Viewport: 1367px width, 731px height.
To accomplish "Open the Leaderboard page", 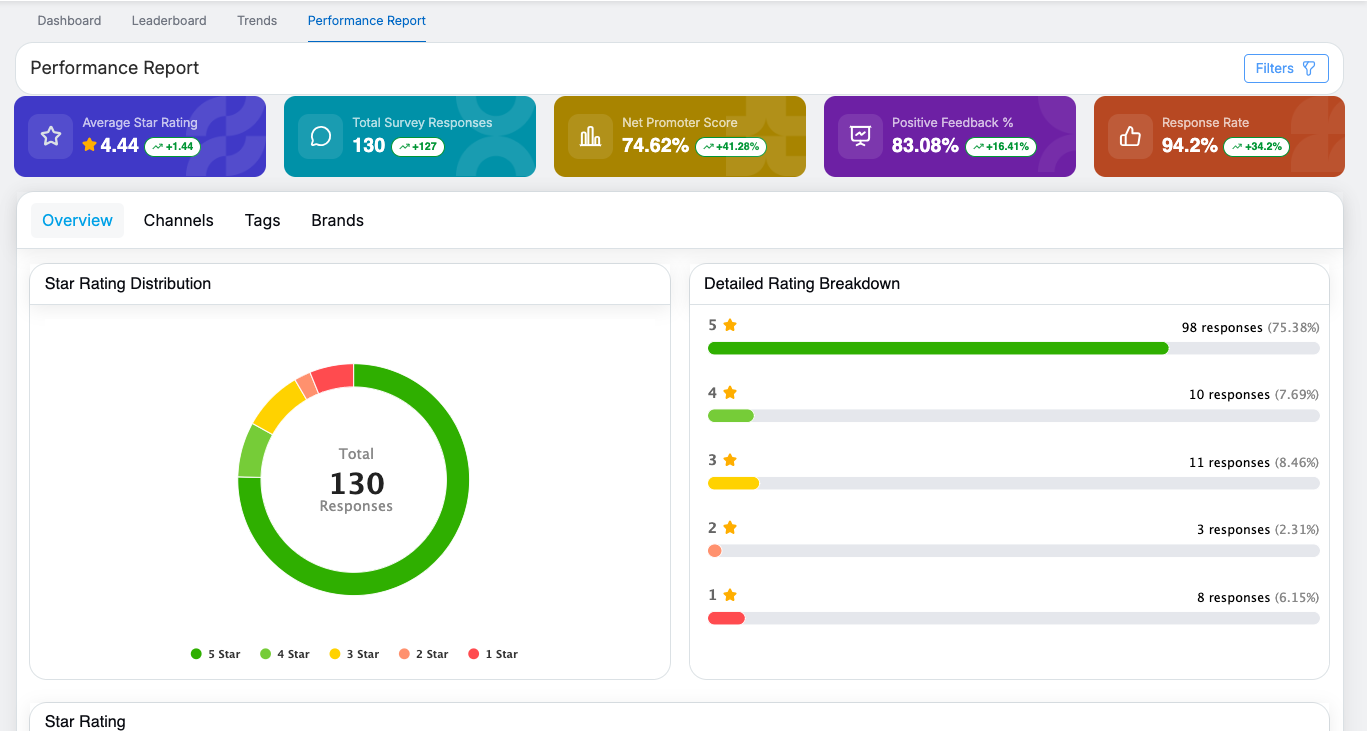I will (x=169, y=20).
